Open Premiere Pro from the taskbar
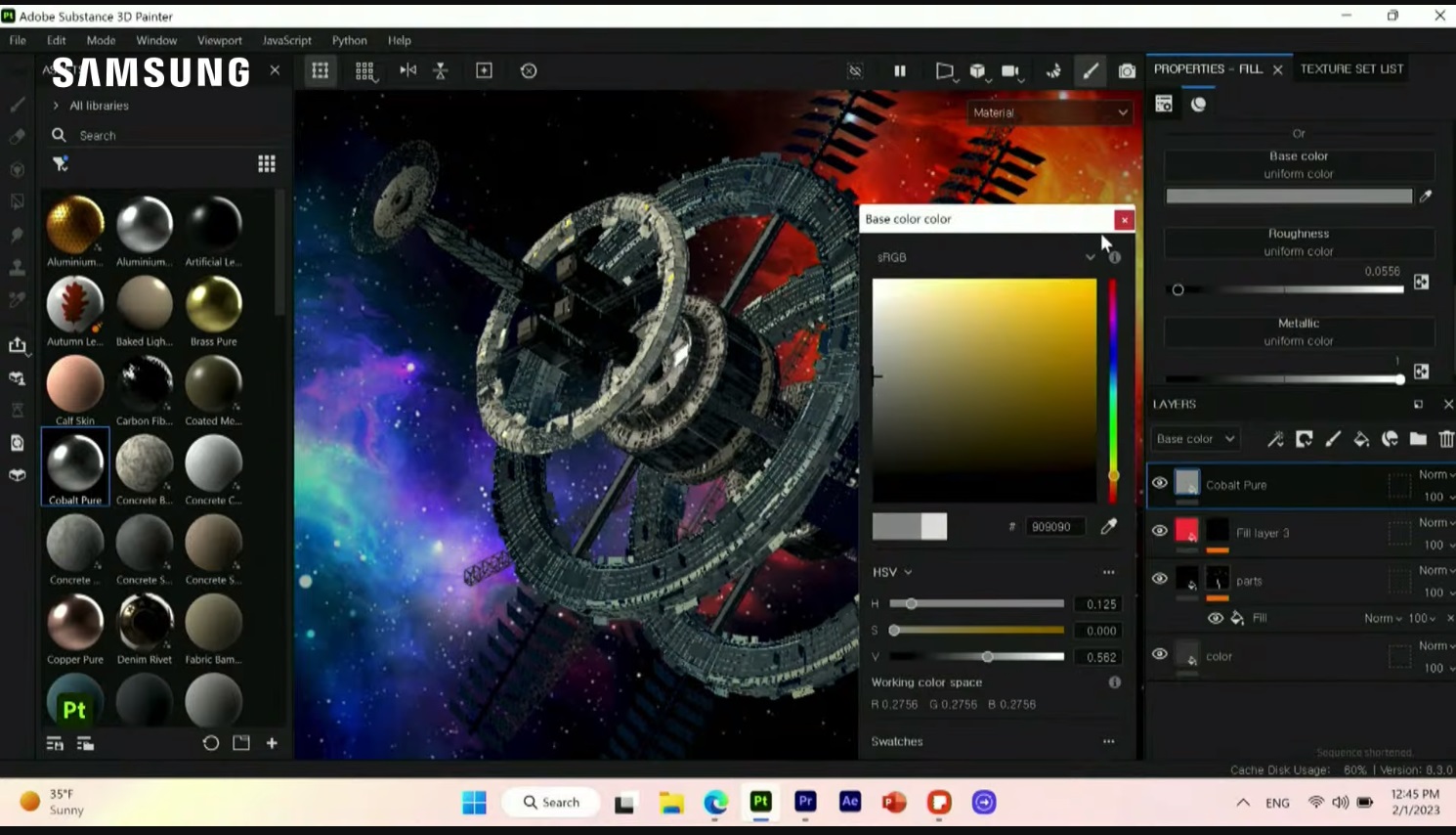The height and width of the screenshot is (835, 1456). point(805,802)
